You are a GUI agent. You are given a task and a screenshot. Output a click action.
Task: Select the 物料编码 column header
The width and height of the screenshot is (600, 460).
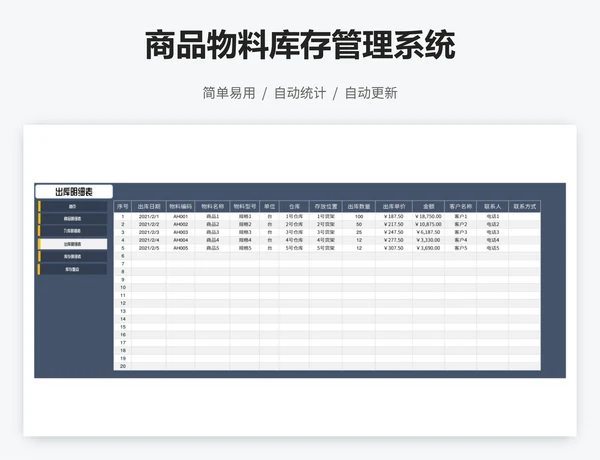click(x=181, y=207)
